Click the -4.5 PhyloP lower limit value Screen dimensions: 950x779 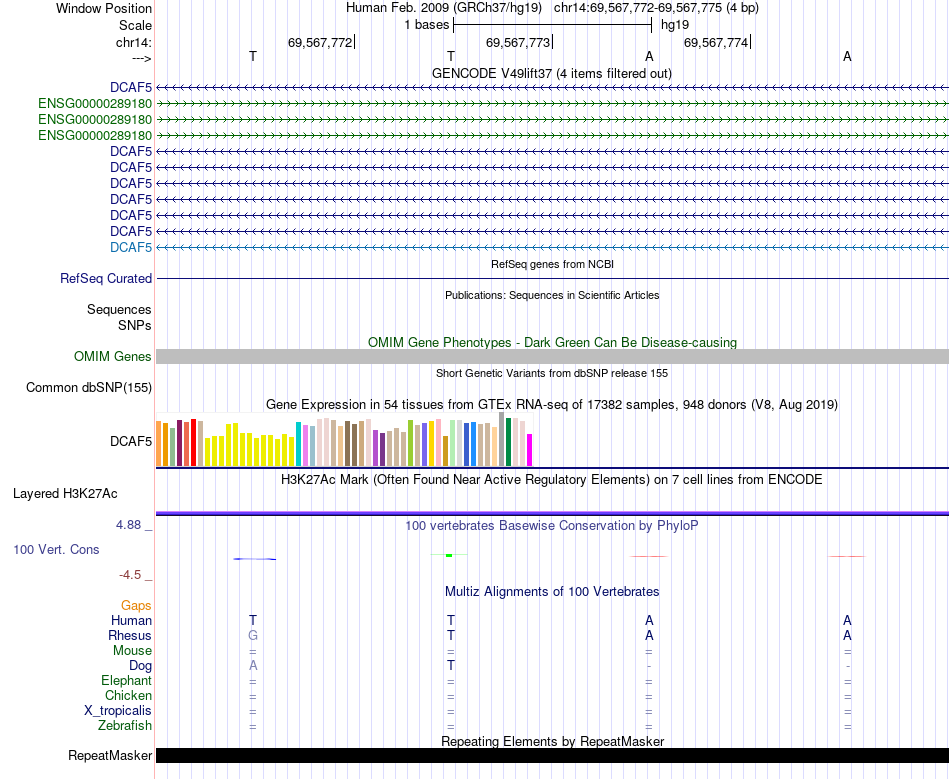(x=130, y=574)
